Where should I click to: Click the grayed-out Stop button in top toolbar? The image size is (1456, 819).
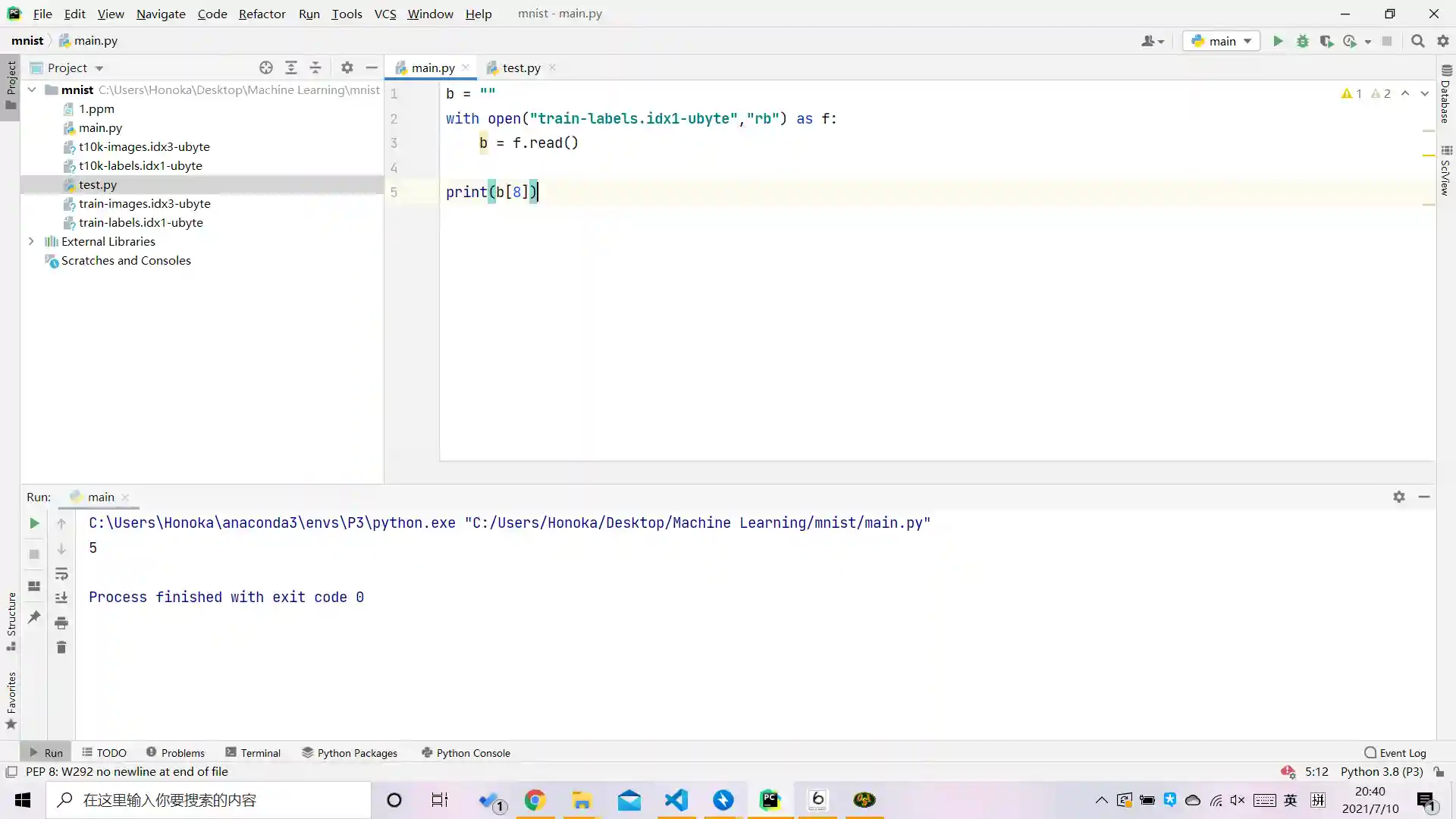[1387, 41]
